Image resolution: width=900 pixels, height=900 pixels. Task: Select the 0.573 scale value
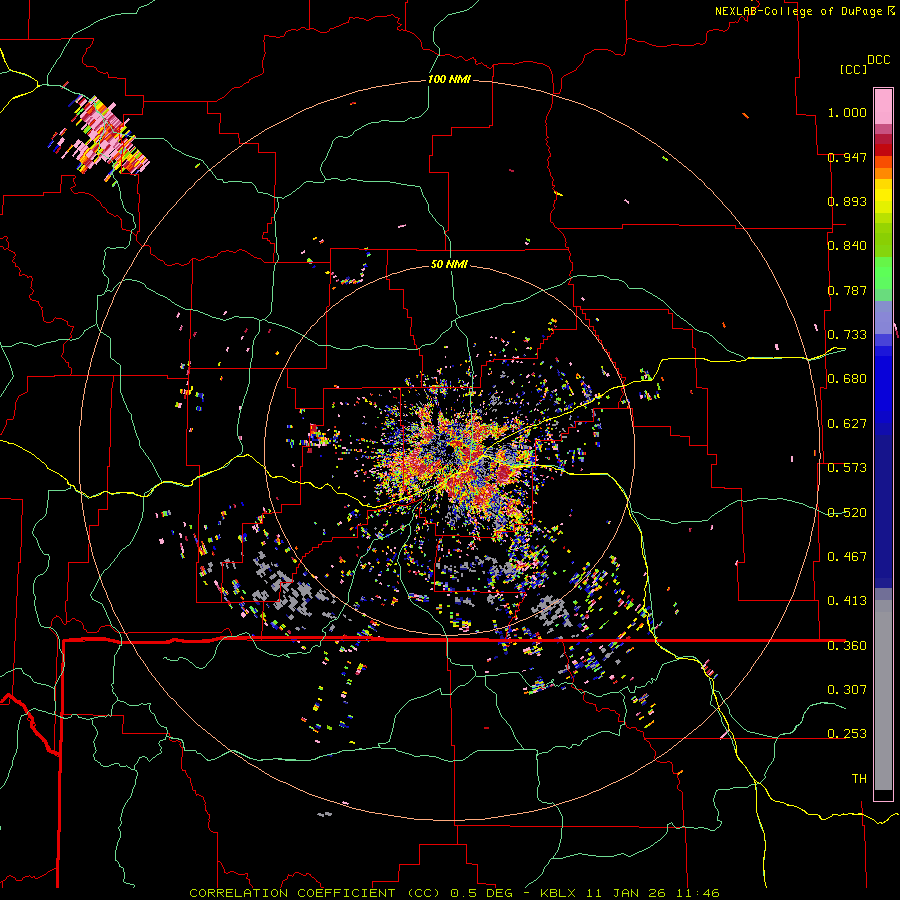847,468
